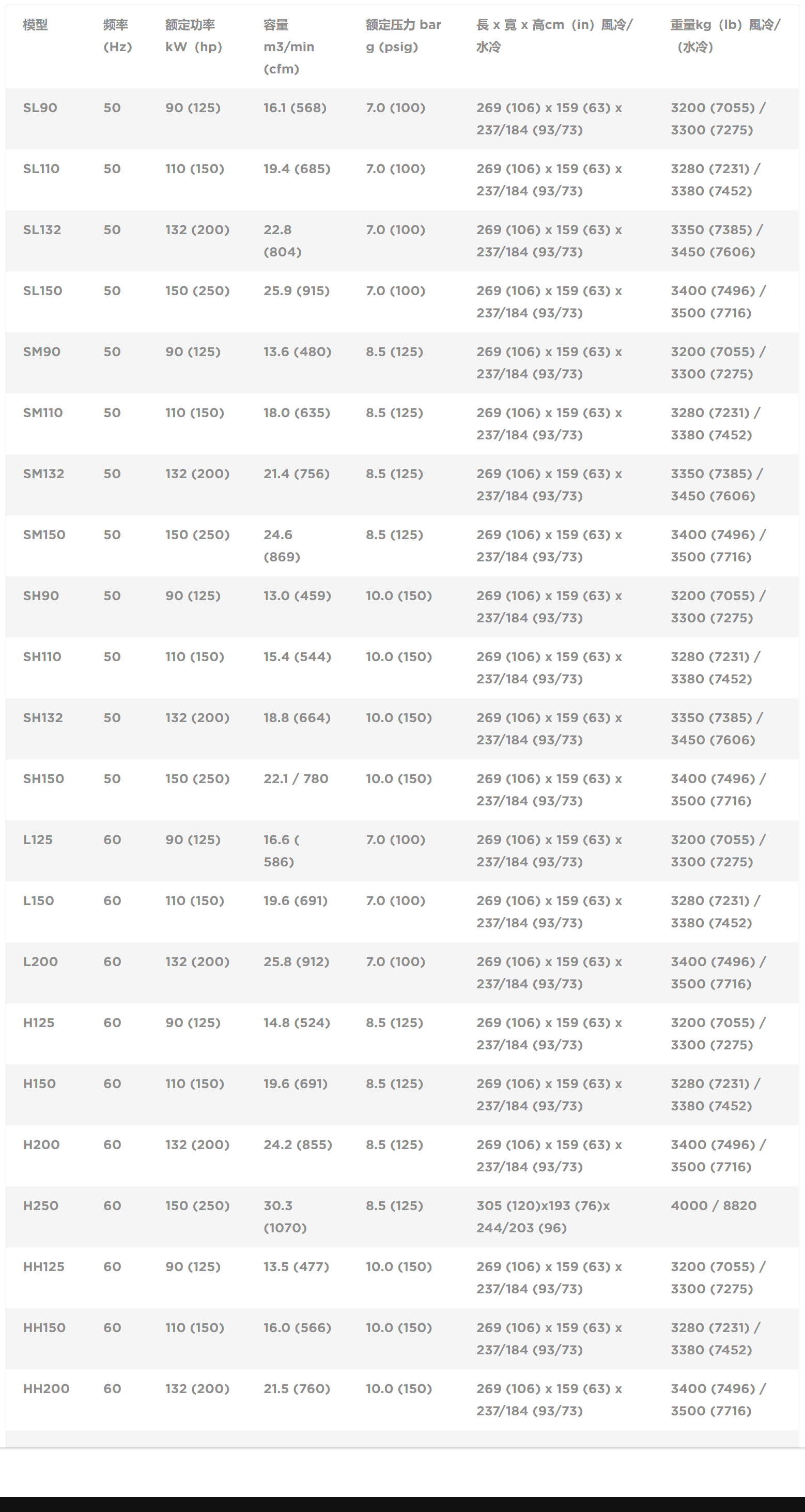Select the H250 model name
The width and height of the screenshot is (805, 1512).
40,1205
